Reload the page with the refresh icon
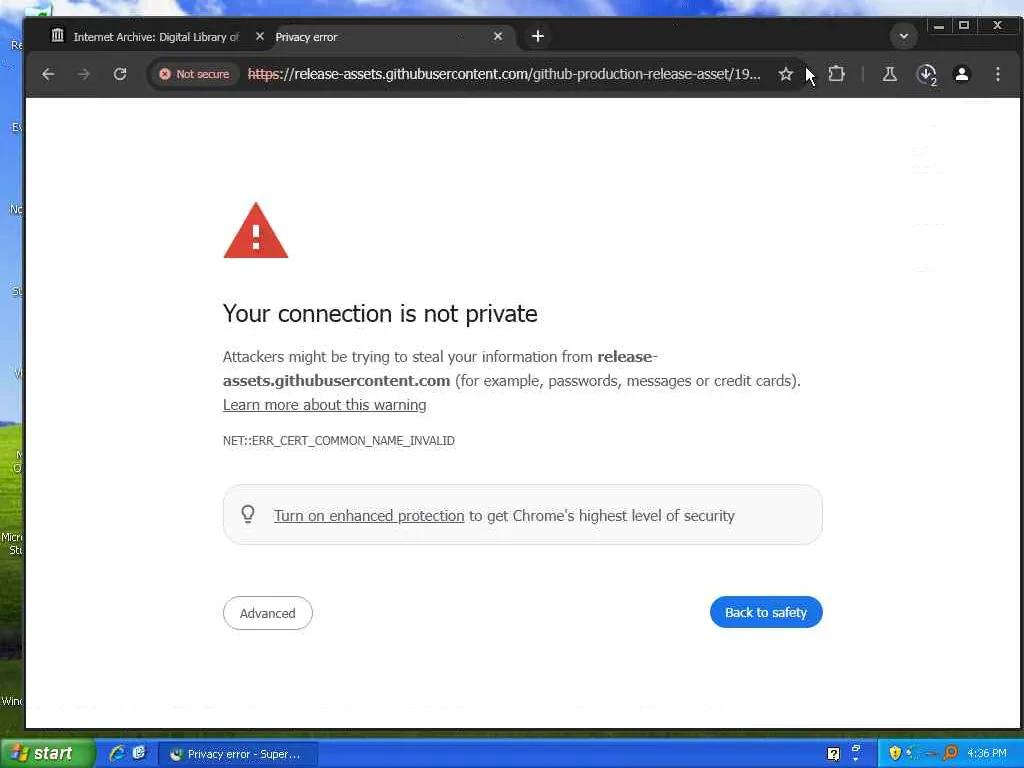Viewport: 1024px width, 768px height. (120, 74)
